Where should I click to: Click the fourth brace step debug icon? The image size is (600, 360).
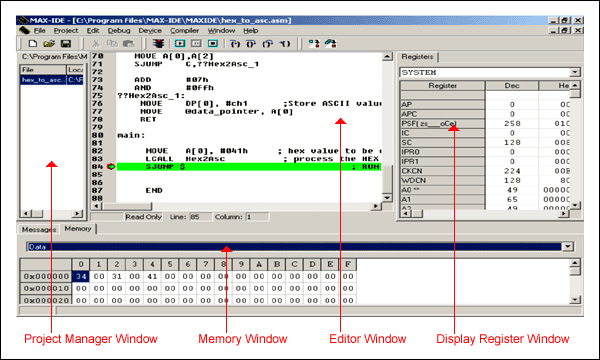pos(285,44)
